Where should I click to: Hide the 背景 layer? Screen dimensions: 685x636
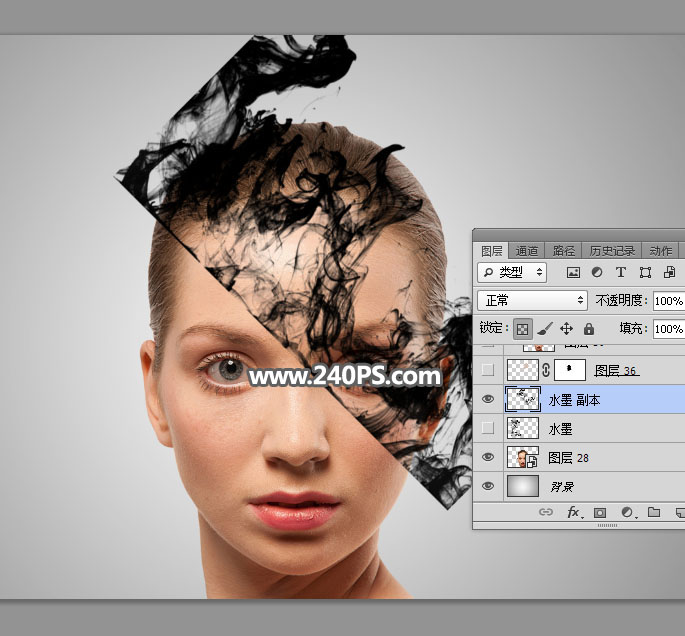pyautogui.click(x=488, y=486)
